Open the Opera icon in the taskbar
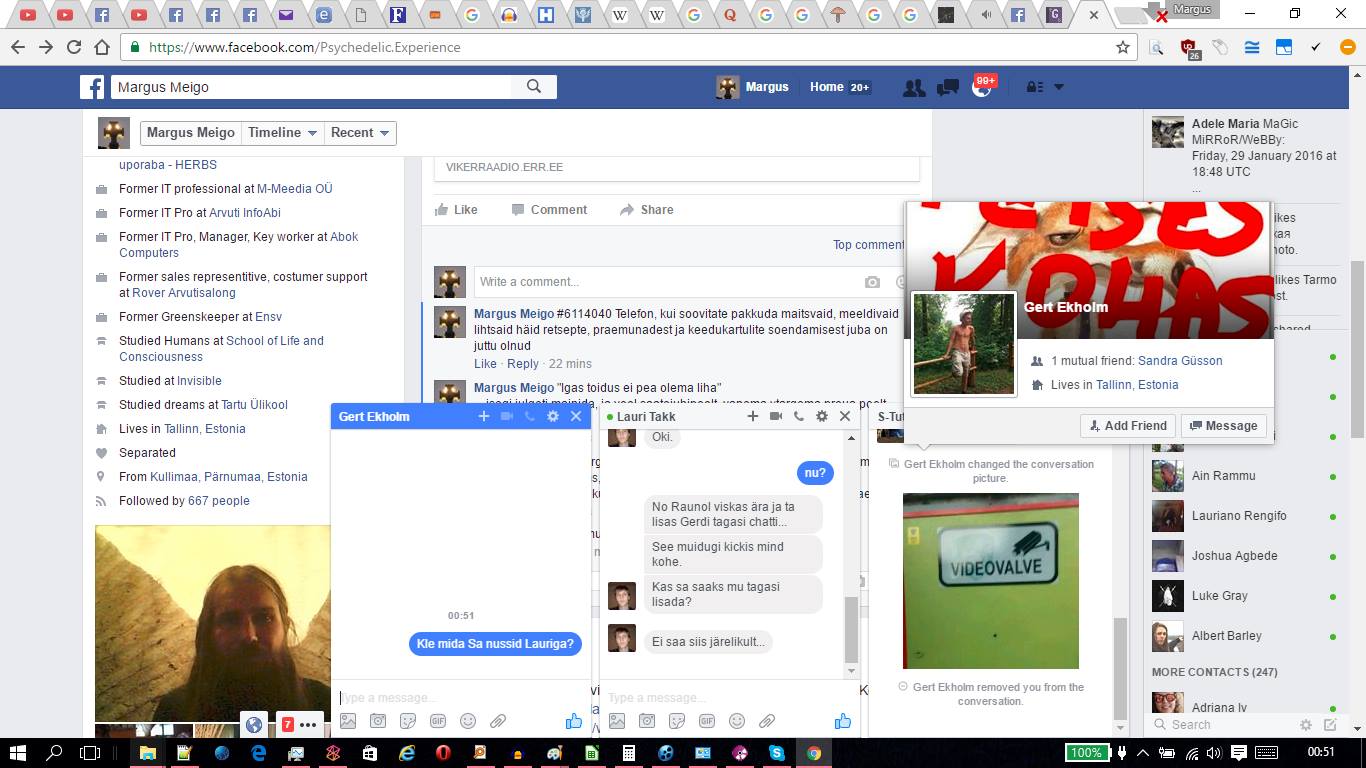 click(443, 753)
